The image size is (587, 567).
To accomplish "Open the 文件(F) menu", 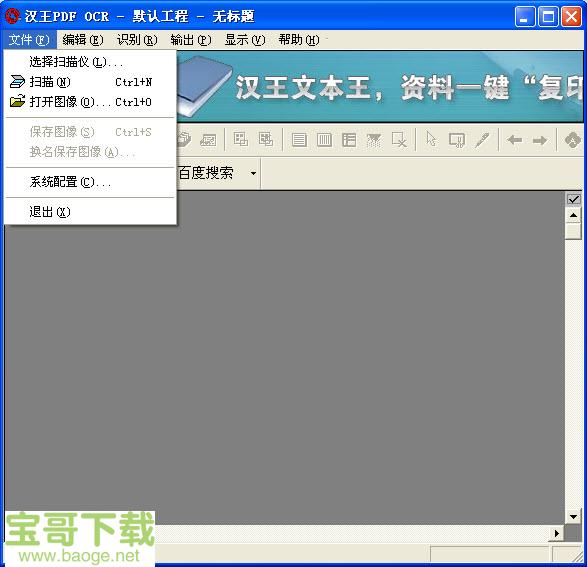I will pos(29,40).
